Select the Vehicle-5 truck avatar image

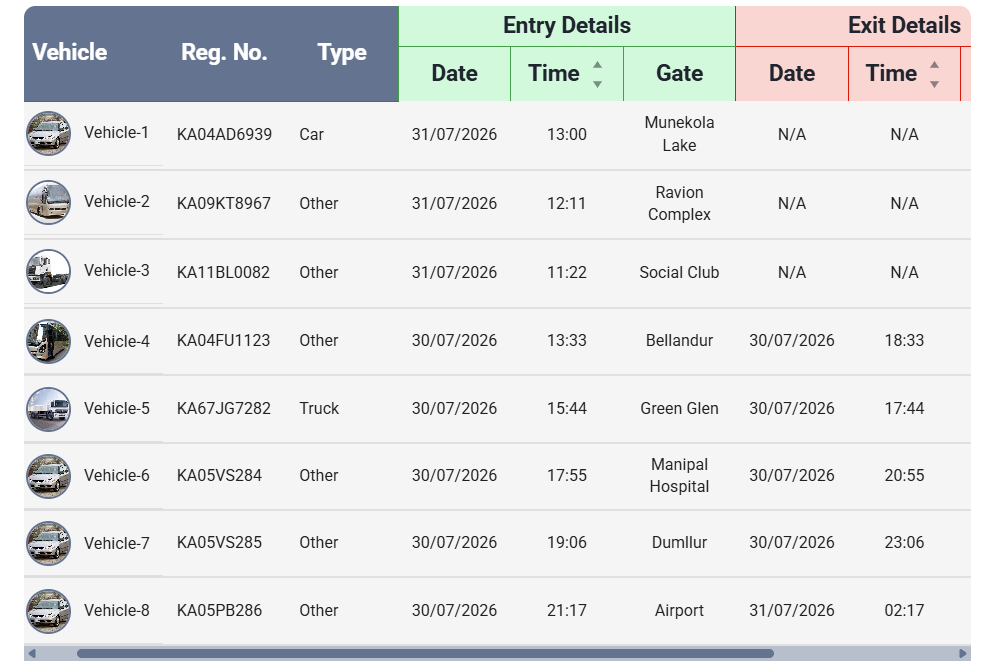(x=49, y=409)
